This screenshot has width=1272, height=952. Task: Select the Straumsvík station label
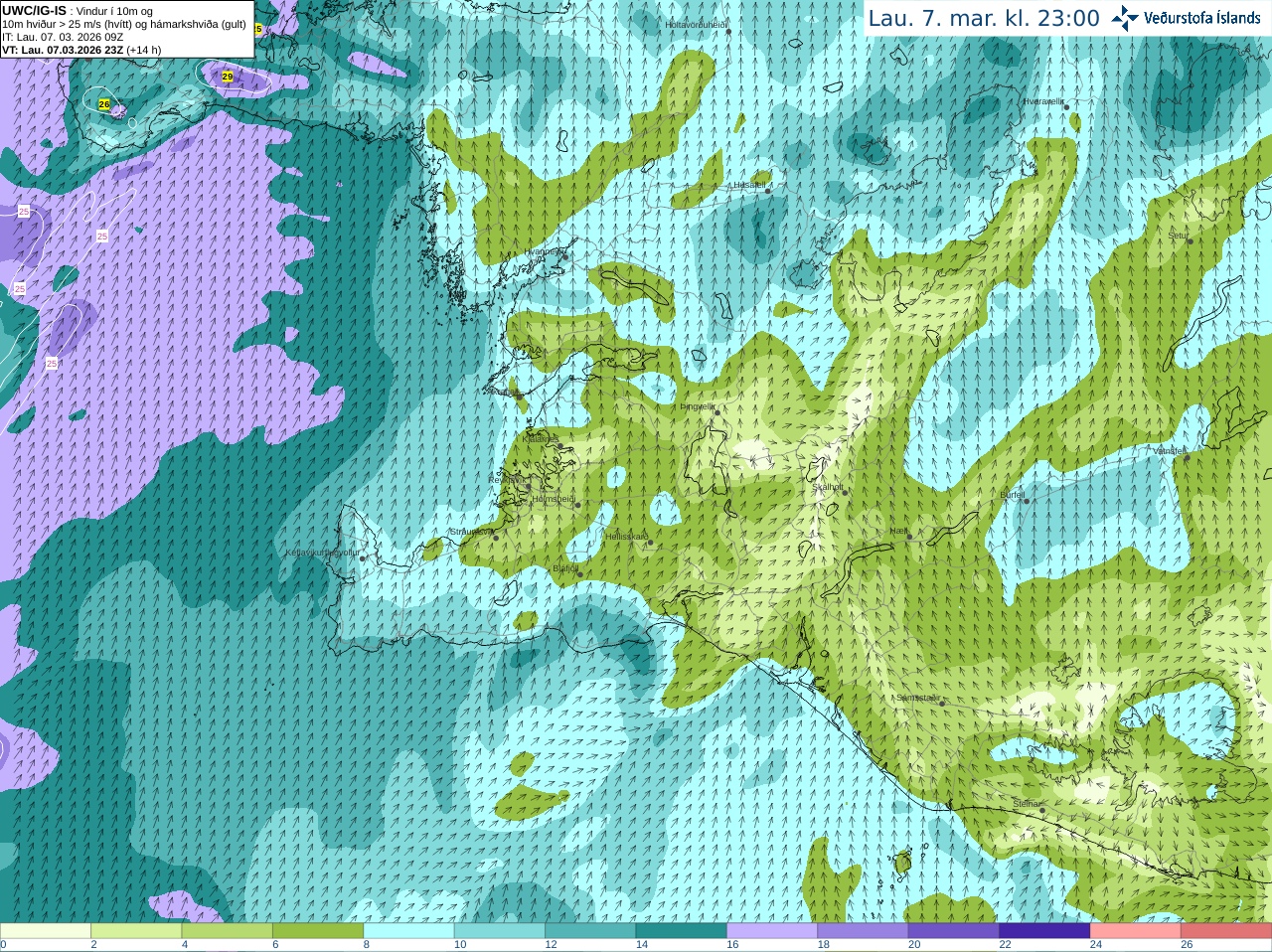471,532
